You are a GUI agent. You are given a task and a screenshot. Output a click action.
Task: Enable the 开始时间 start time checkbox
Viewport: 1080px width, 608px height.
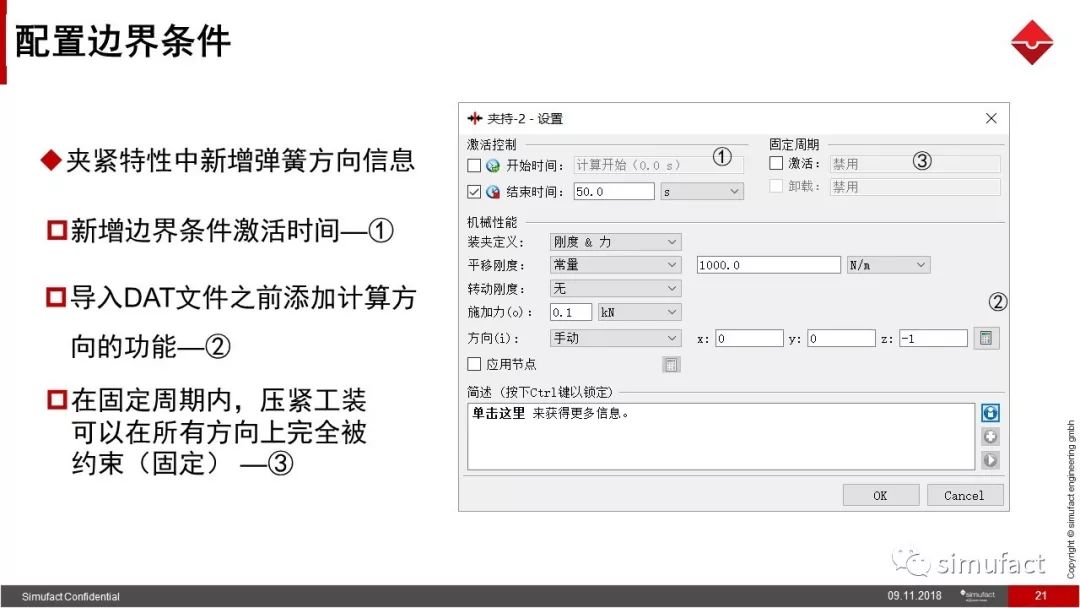[x=474, y=165]
